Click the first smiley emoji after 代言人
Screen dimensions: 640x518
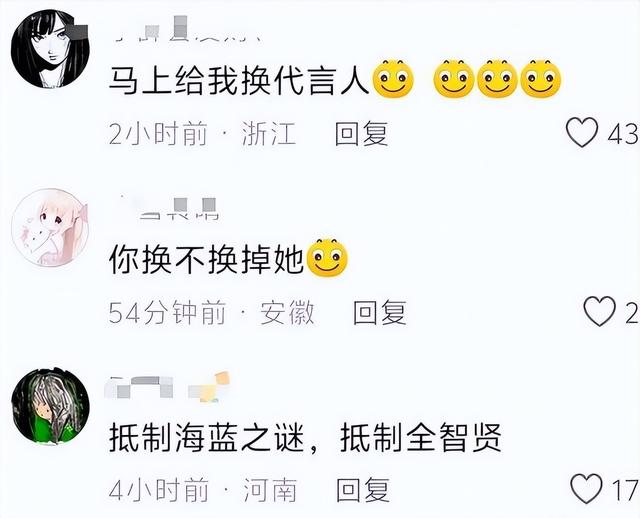click(393, 79)
